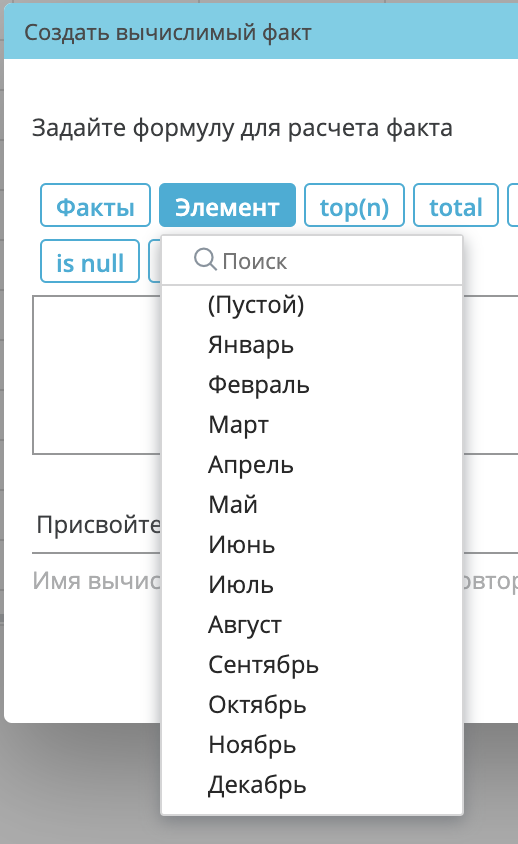Select Май in the dropdown
Screen dimensions: 518x844
tap(312, 504)
